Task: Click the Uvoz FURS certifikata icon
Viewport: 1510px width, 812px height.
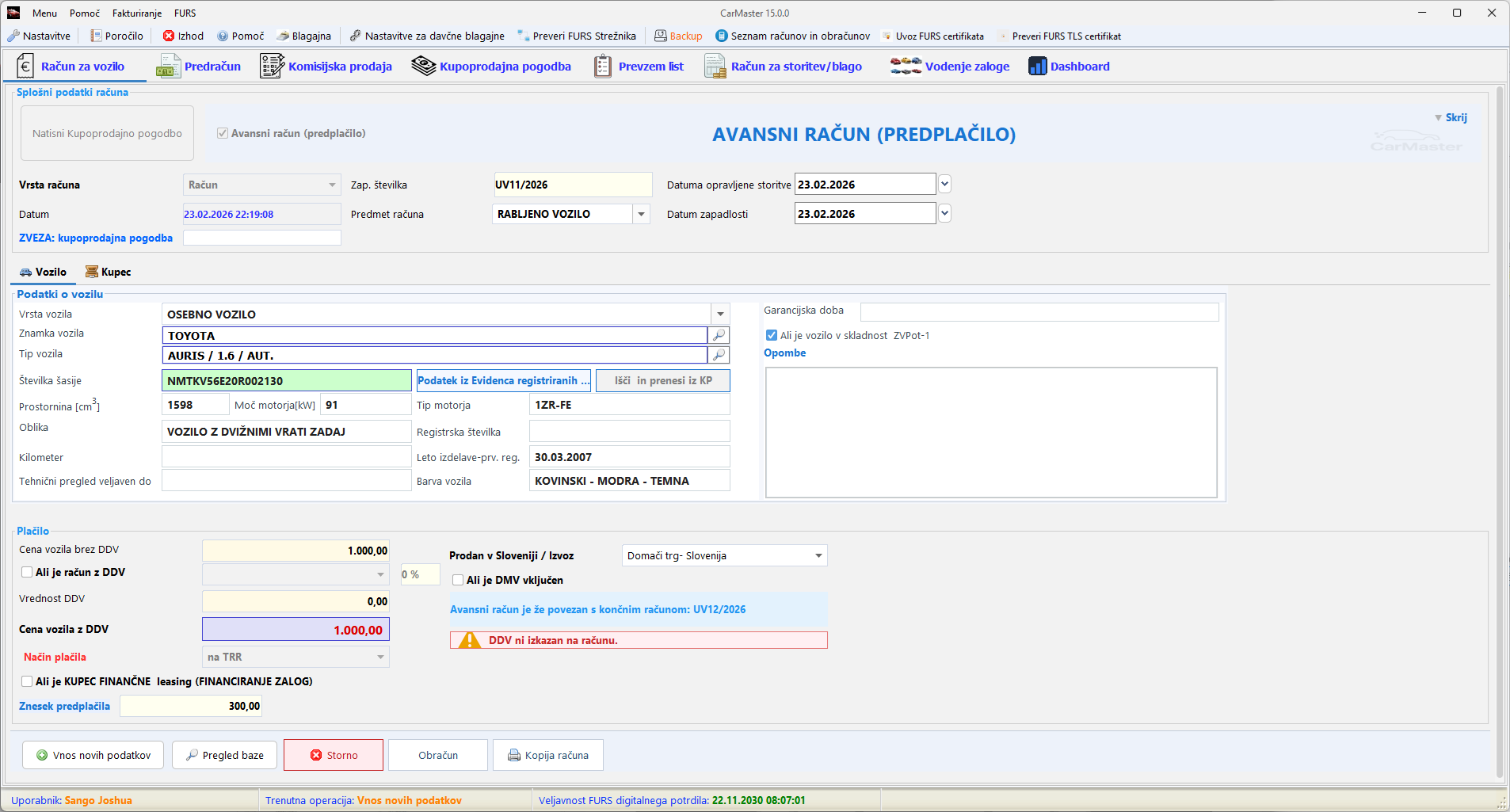Action: pos(887,36)
